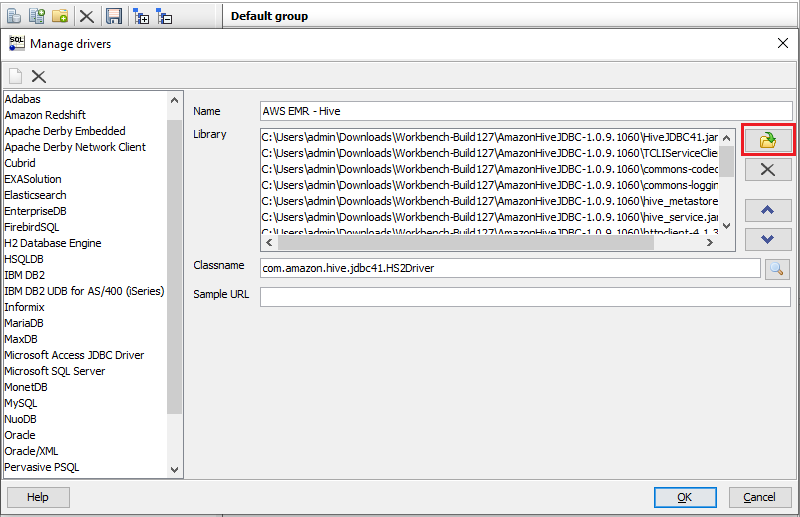
Task: Click the Name field containing AWS EMR - Hive
Action: coord(526,111)
